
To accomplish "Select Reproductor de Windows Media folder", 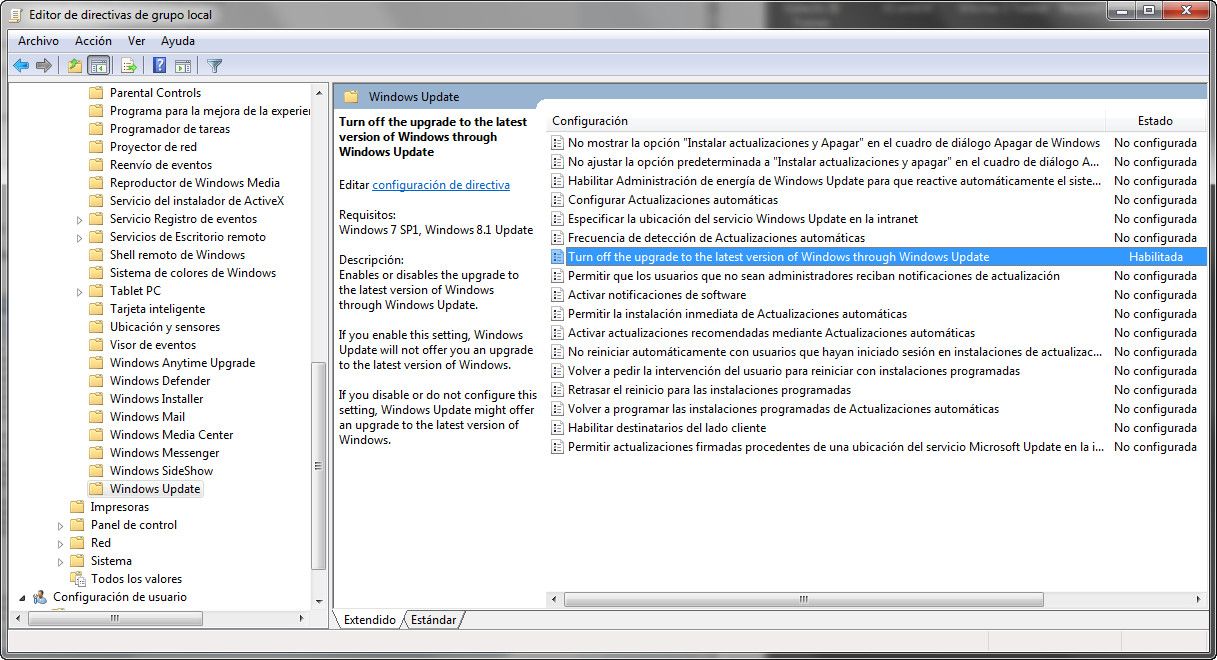I will 194,183.
